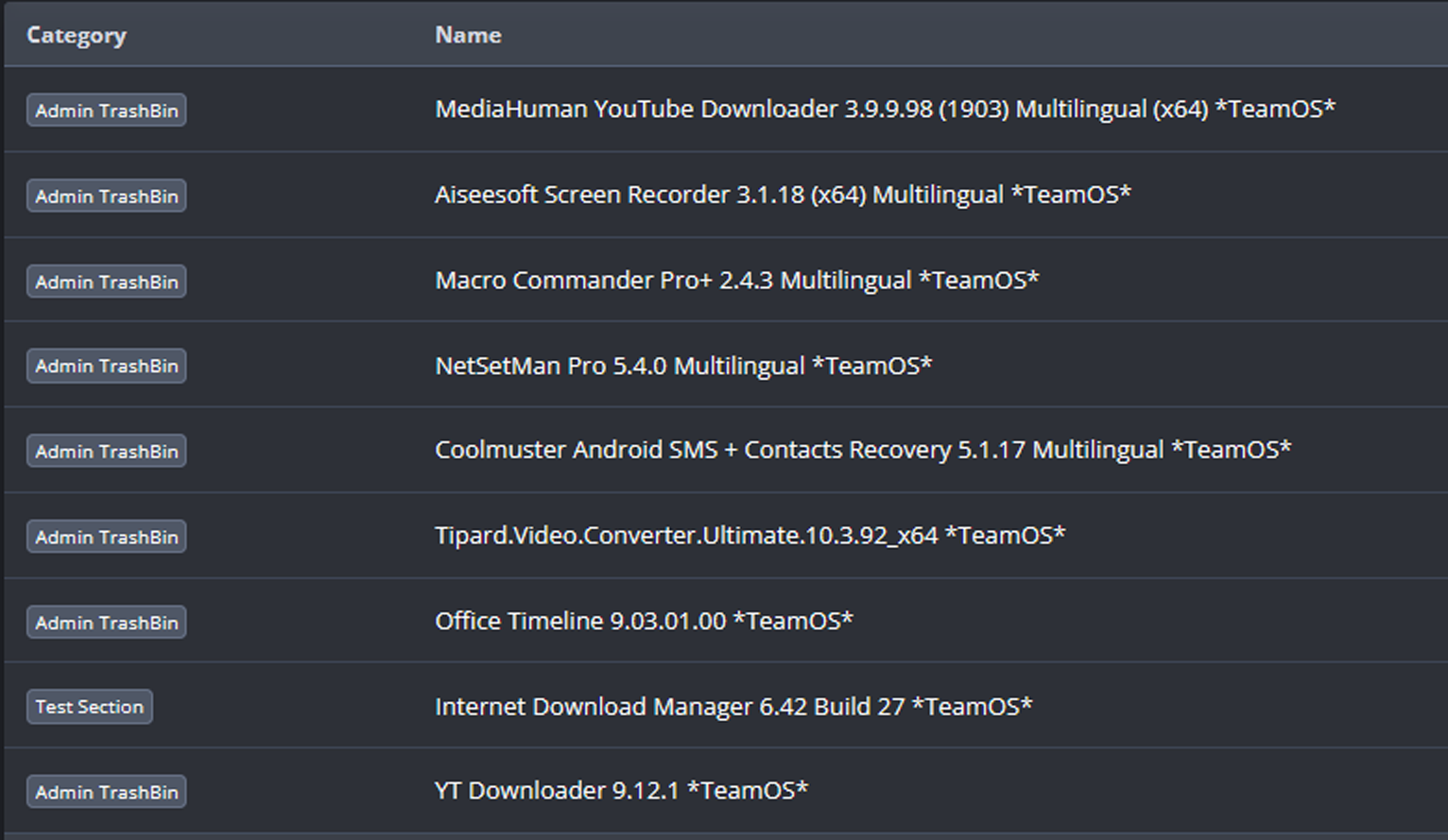Open Aiseesoft Screen Recorder 3.1.18 entry
Image resolution: width=1448 pixels, height=840 pixels.
[x=783, y=195]
